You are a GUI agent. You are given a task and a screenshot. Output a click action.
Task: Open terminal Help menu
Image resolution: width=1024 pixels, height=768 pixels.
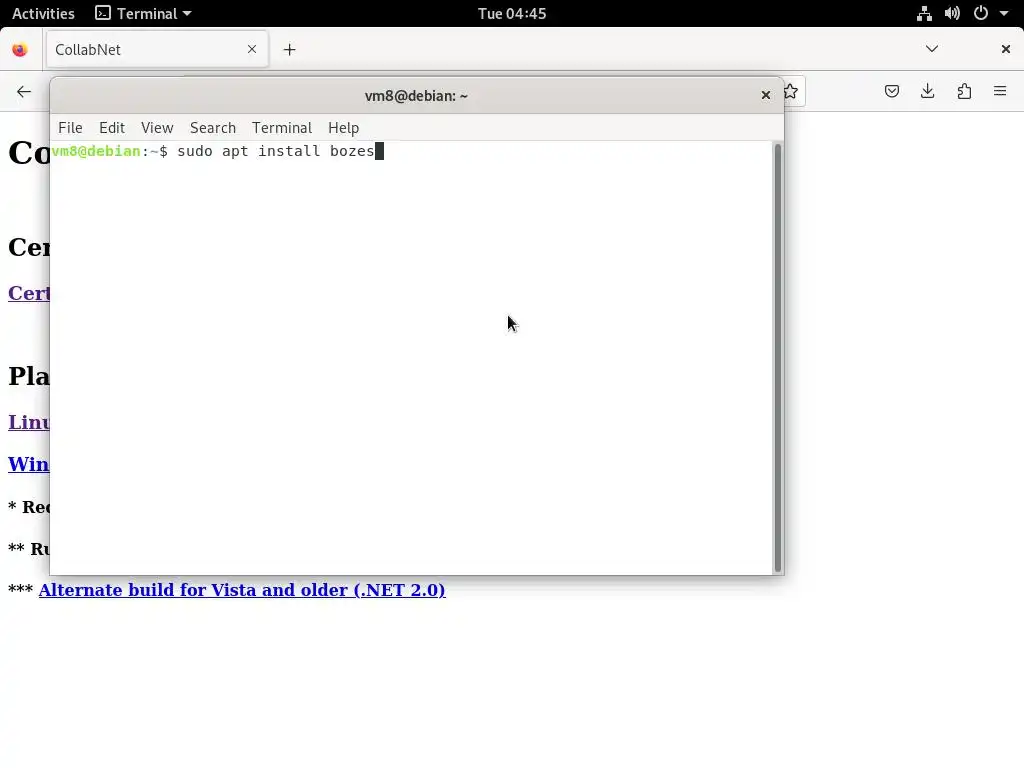343,128
